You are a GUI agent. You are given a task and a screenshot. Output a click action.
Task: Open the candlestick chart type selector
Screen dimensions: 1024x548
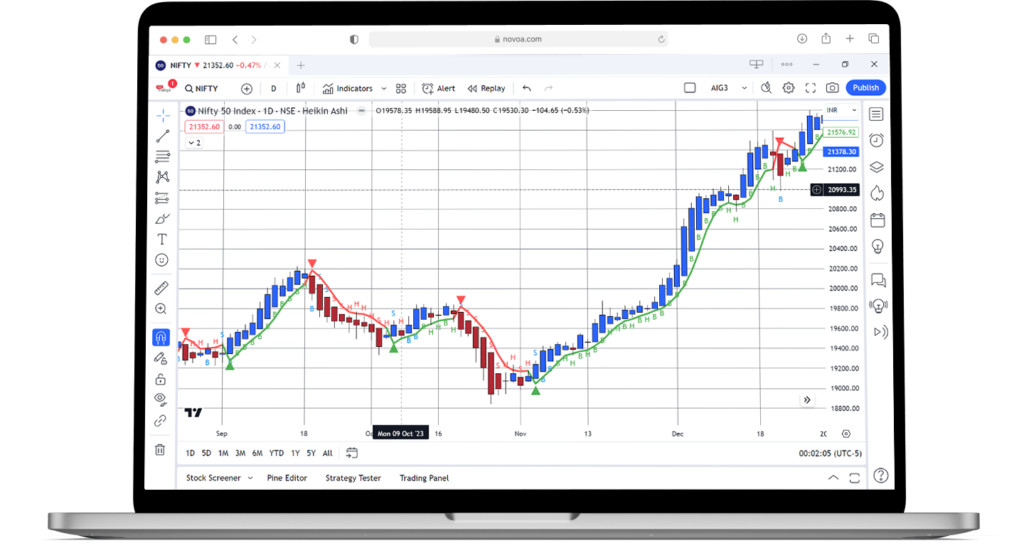(x=300, y=88)
